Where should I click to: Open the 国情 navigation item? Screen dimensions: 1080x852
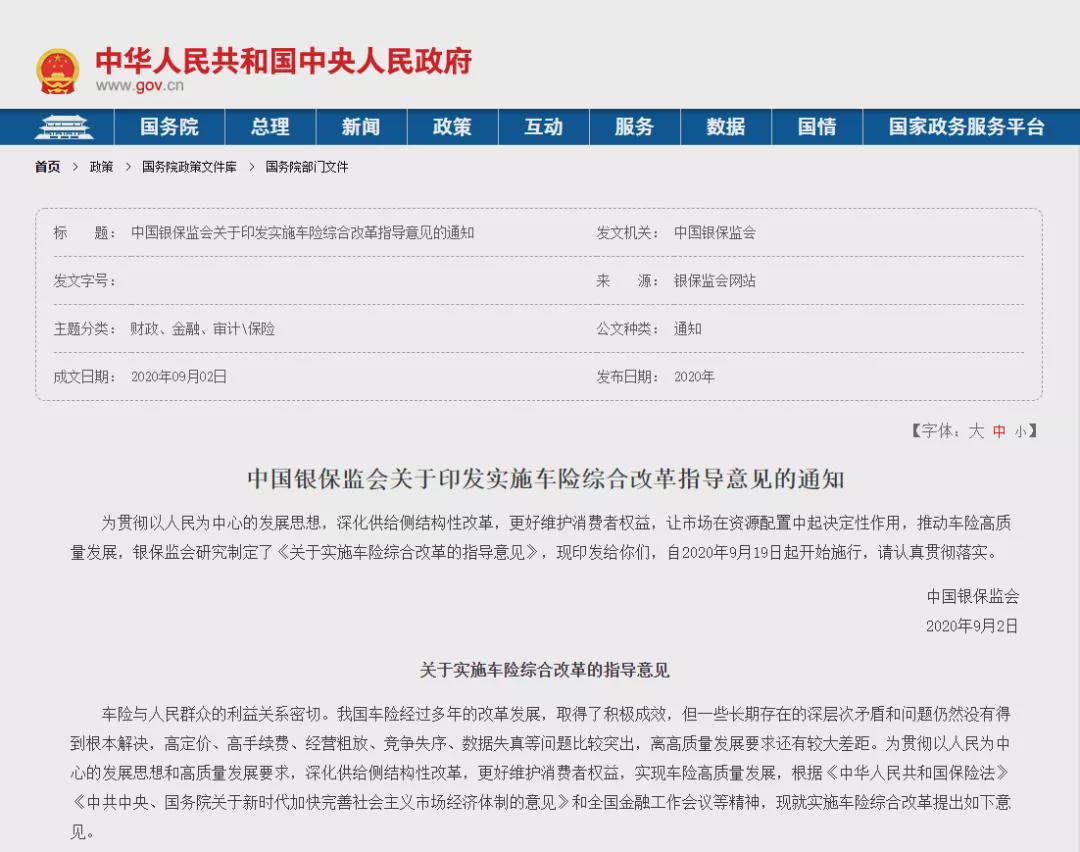pos(817,127)
